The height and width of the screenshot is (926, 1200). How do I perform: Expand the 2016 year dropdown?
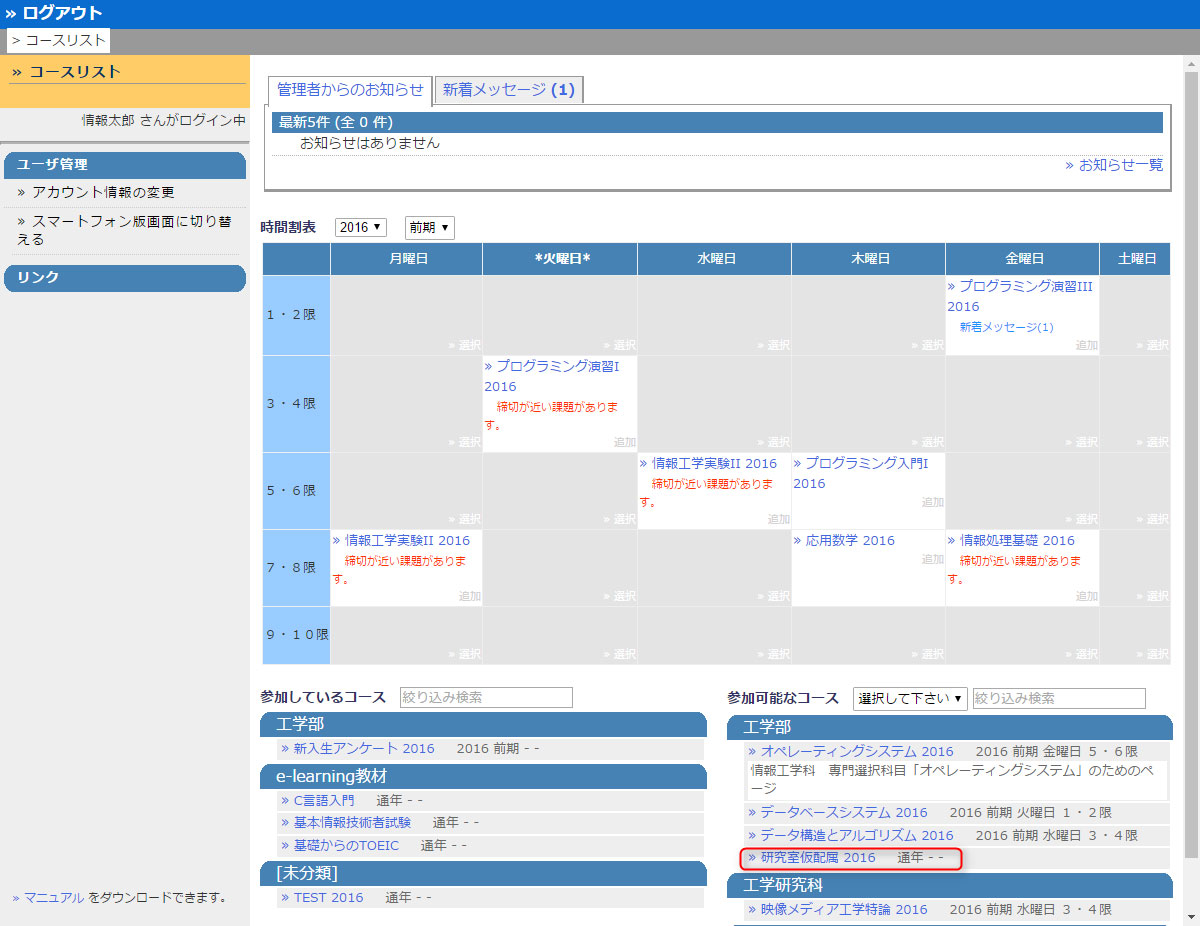coord(360,228)
